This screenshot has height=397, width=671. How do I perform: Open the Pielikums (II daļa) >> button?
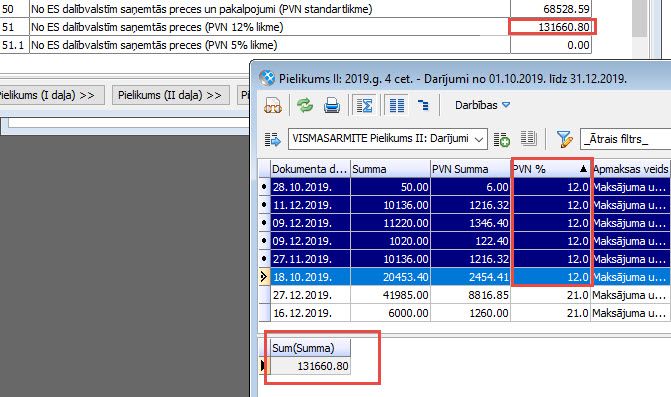(170, 95)
